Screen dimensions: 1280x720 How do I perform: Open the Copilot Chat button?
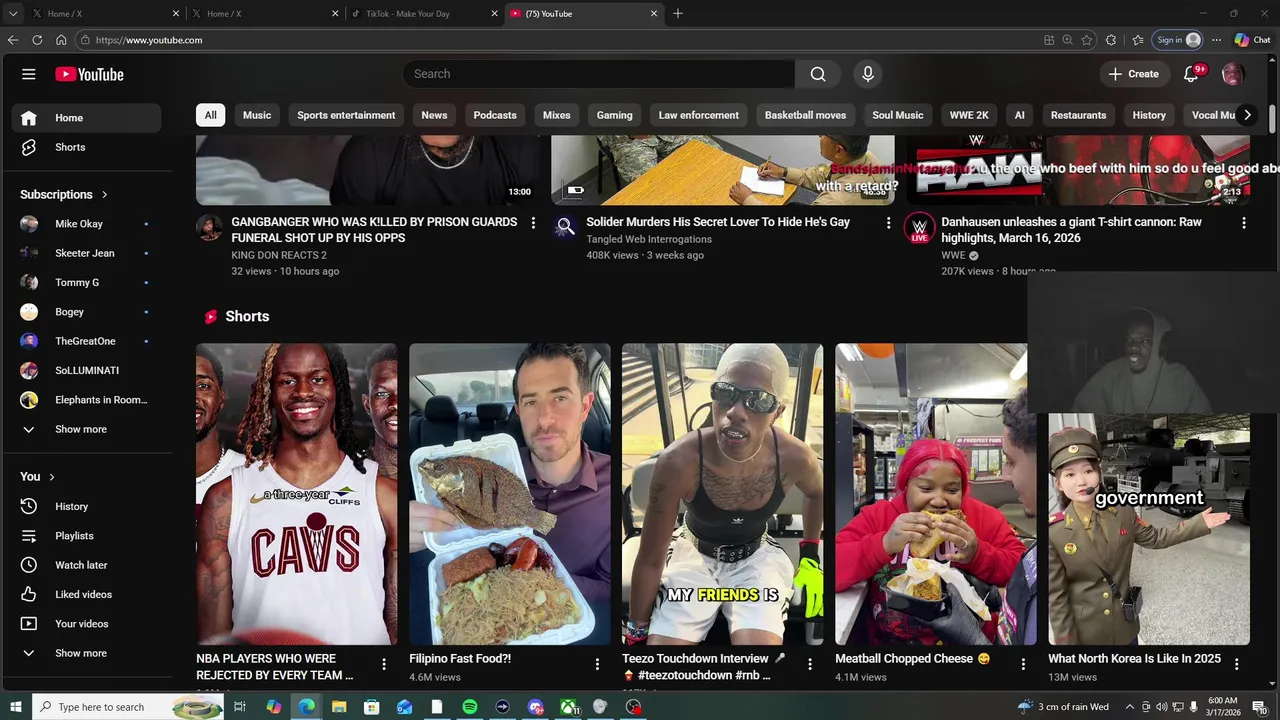point(1253,40)
